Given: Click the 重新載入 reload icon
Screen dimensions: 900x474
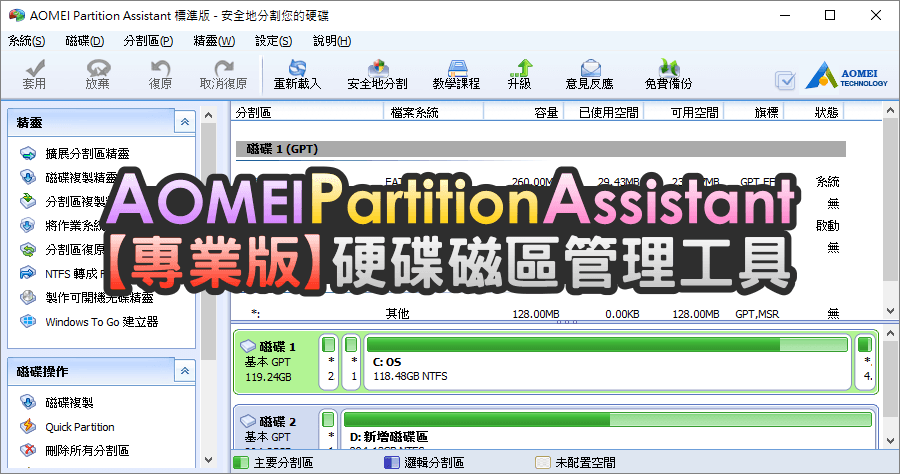Looking at the screenshot, I should (297, 68).
